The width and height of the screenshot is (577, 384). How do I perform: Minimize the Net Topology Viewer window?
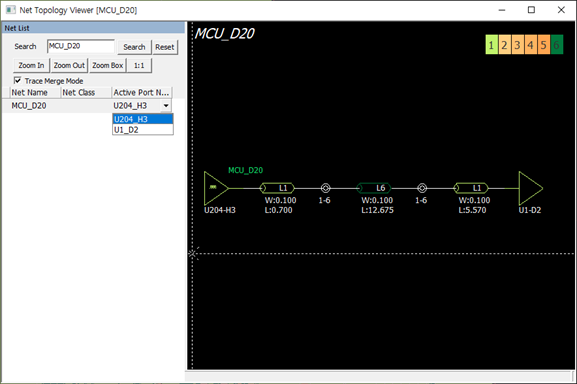click(502, 10)
